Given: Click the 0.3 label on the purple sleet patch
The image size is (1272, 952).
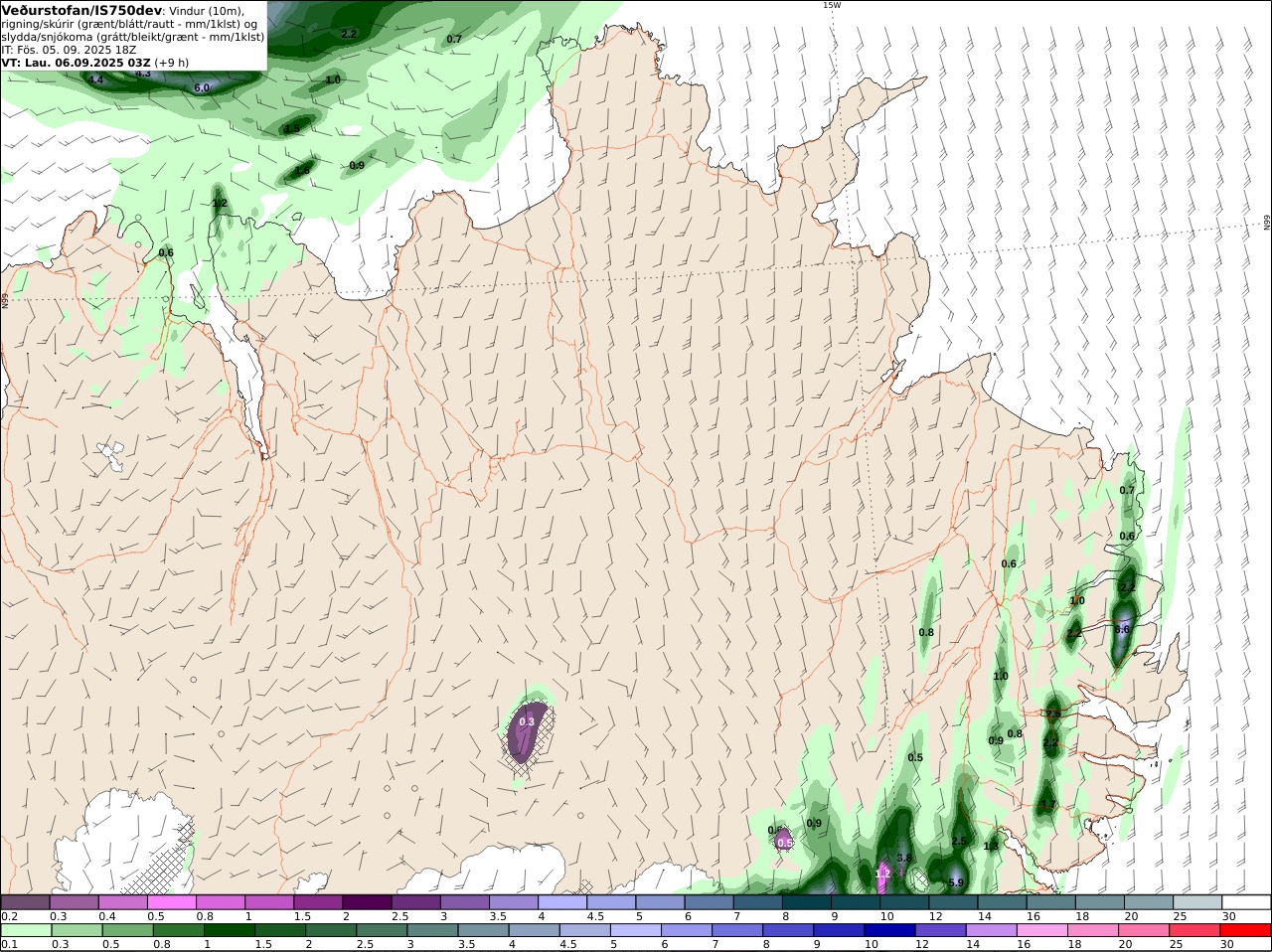Looking at the screenshot, I should 527,721.
